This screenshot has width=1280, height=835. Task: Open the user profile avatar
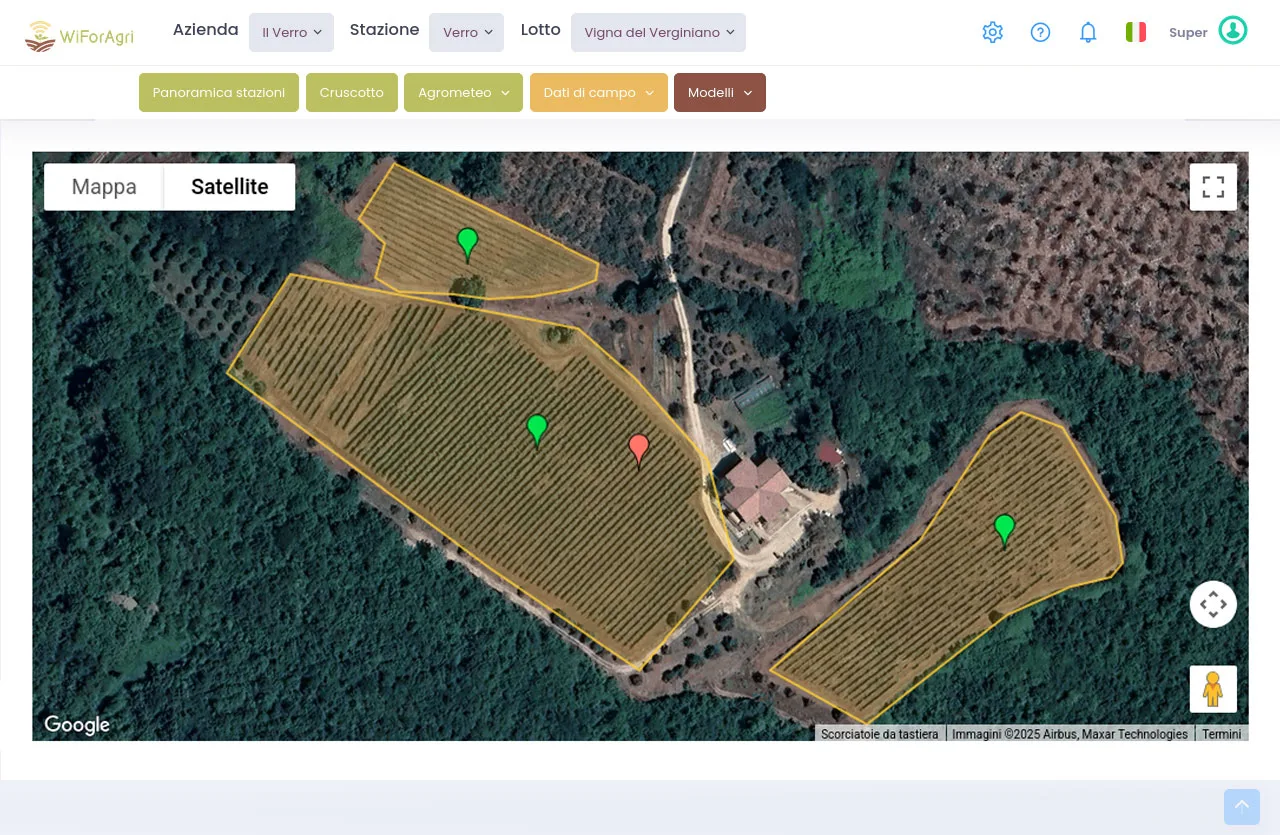(1232, 31)
